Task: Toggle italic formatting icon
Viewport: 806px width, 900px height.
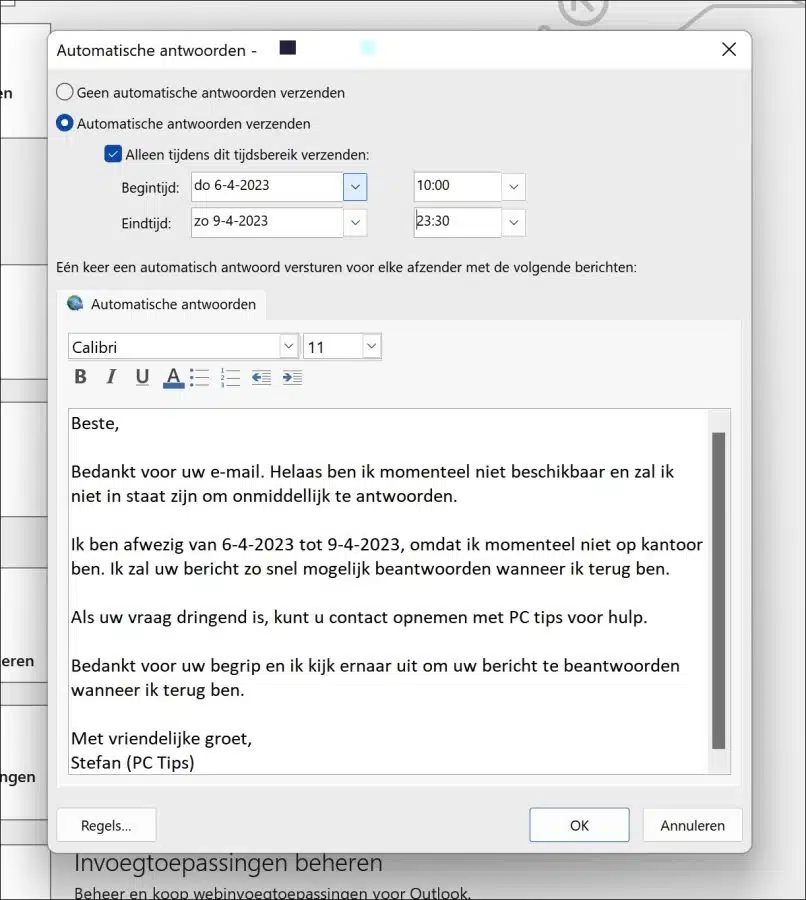Action: 111,377
